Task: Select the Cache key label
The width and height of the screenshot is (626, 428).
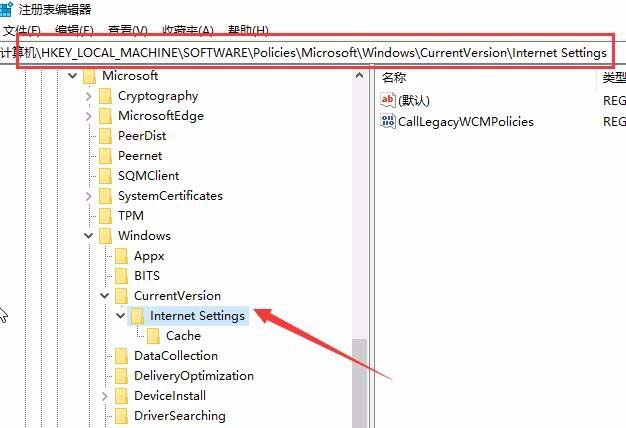Action: (x=183, y=335)
